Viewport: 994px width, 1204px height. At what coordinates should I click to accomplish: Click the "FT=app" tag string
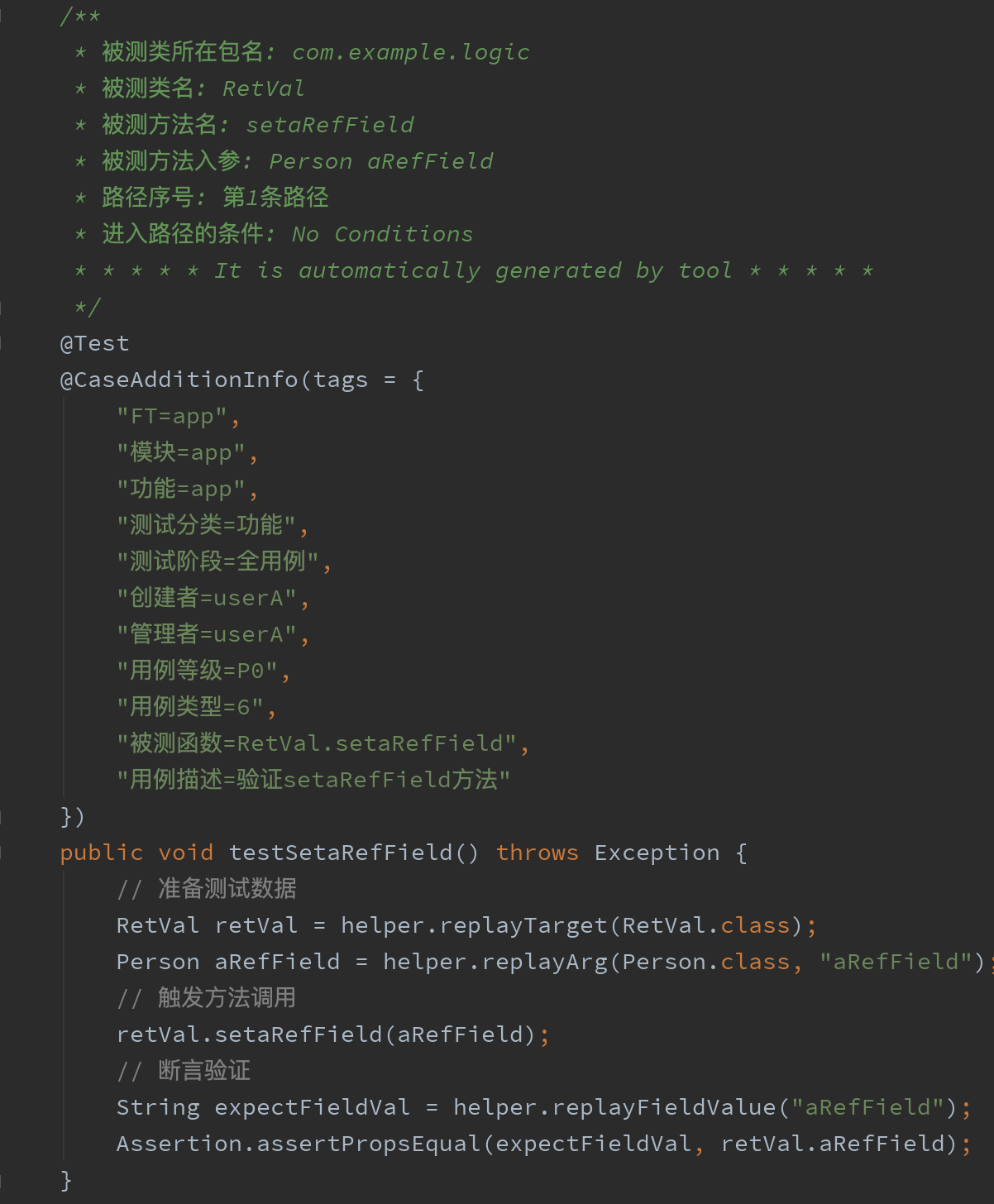pos(172,416)
